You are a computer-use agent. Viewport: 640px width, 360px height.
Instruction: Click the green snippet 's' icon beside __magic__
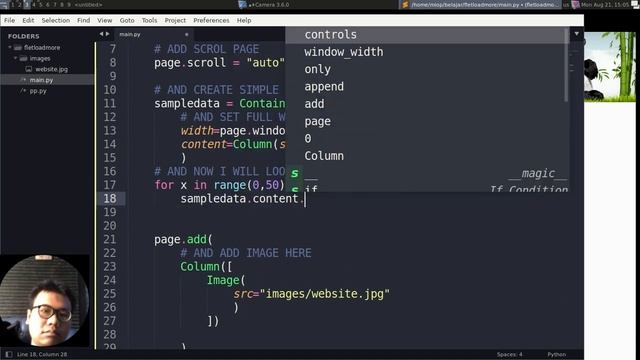(x=294, y=173)
